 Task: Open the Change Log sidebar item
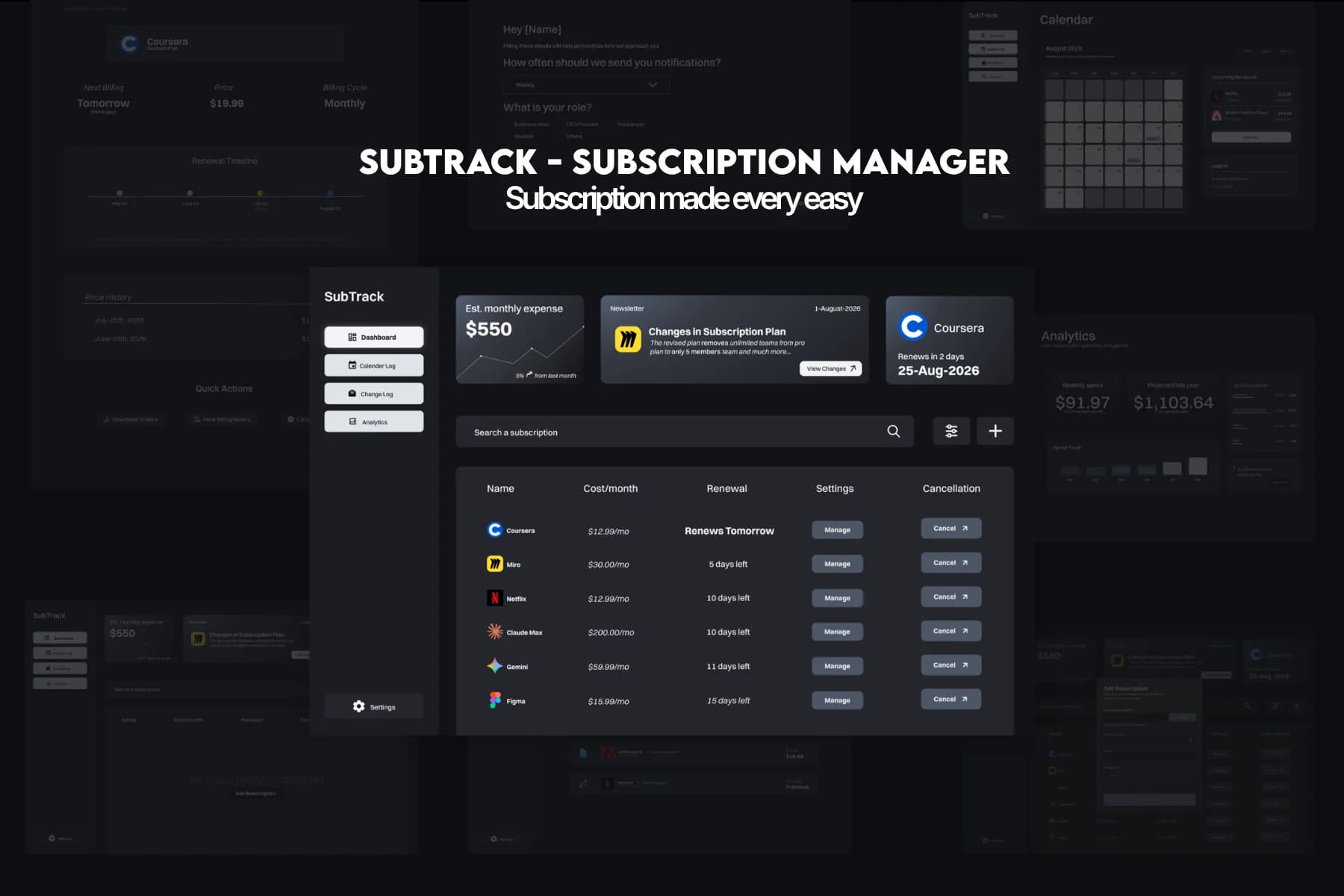tap(373, 394)
